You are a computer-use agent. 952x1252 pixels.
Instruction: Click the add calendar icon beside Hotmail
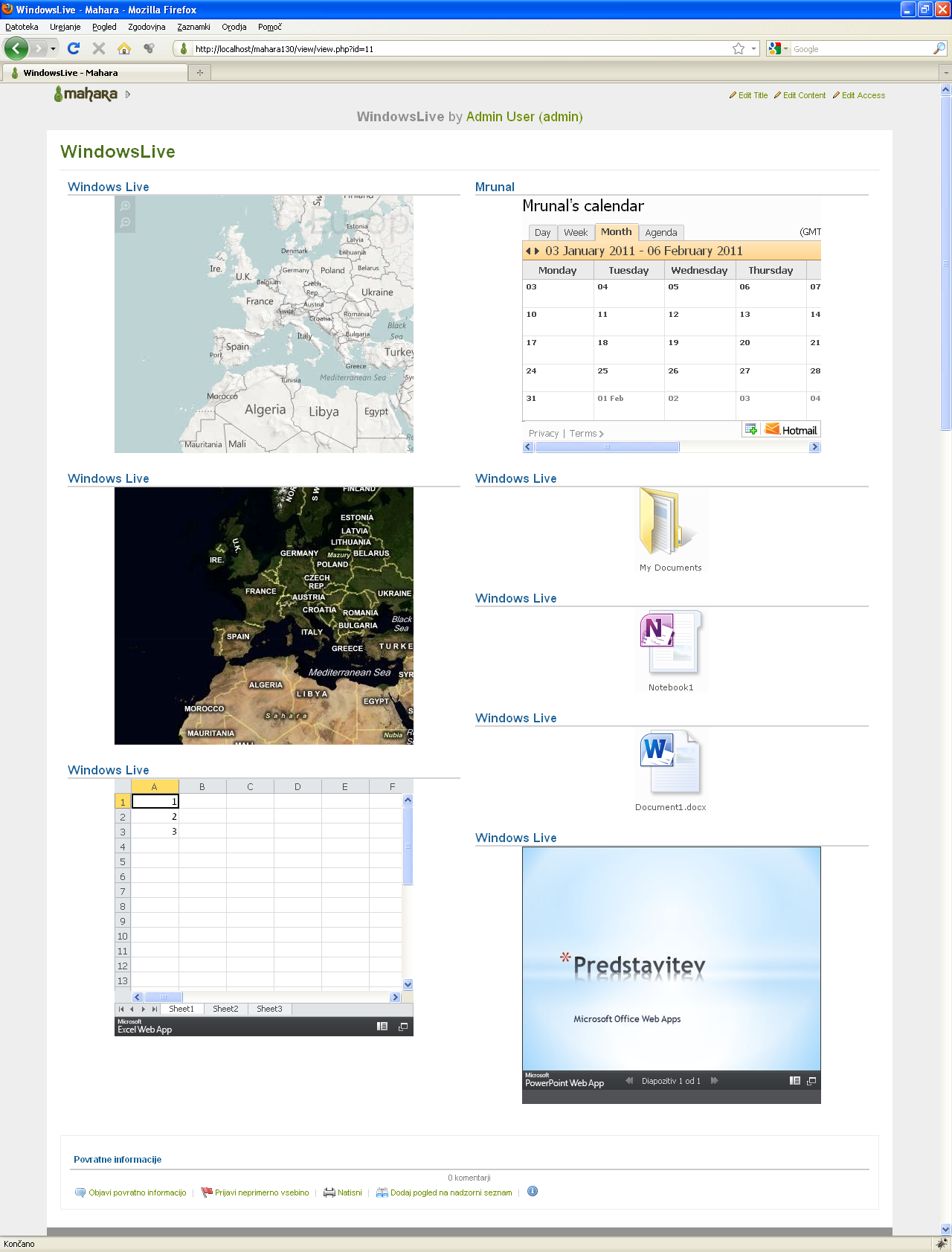(x=751, y=429)
